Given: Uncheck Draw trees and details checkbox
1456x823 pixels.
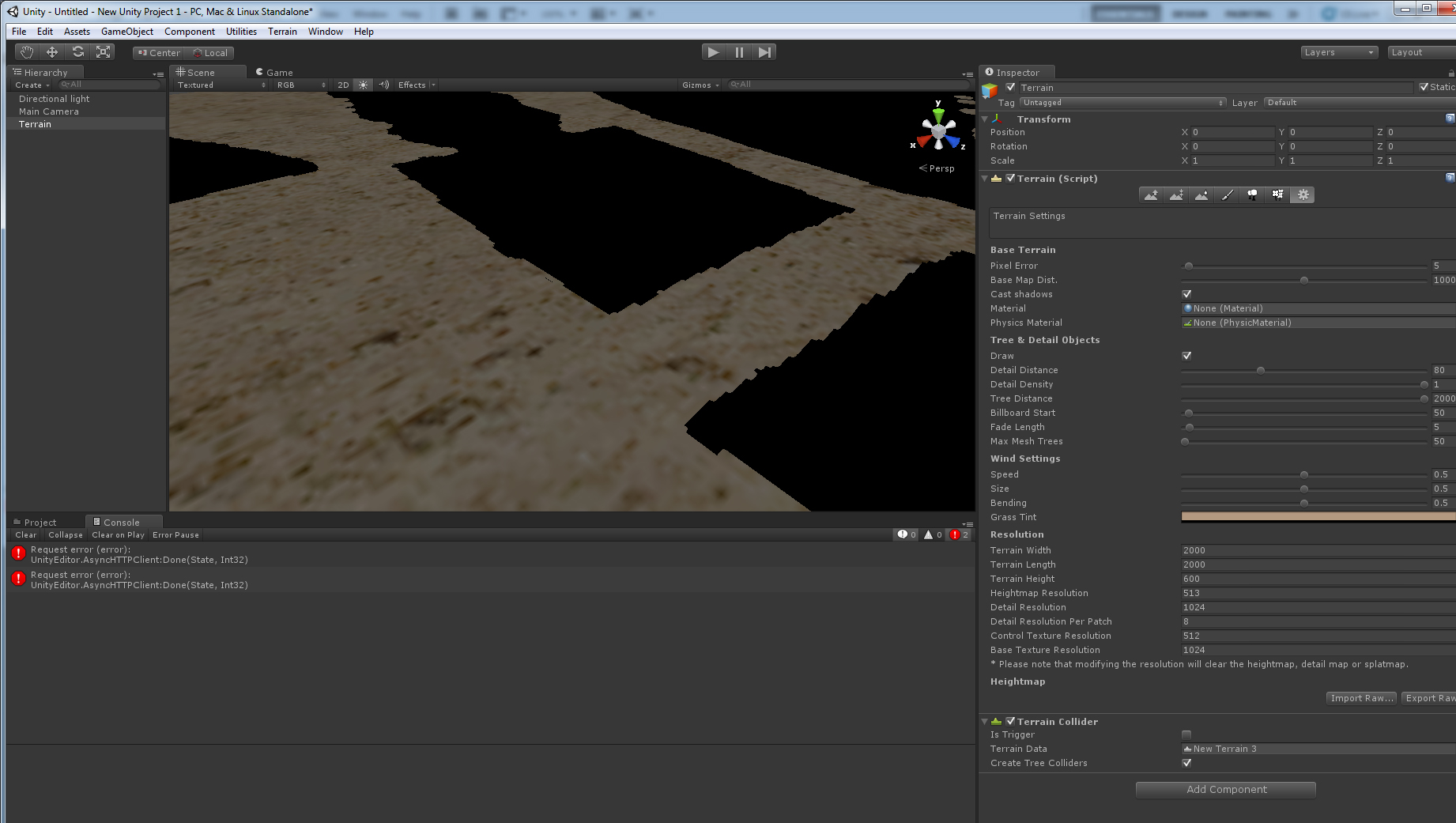Looking at the screenshot, I should pos(1186,356).
